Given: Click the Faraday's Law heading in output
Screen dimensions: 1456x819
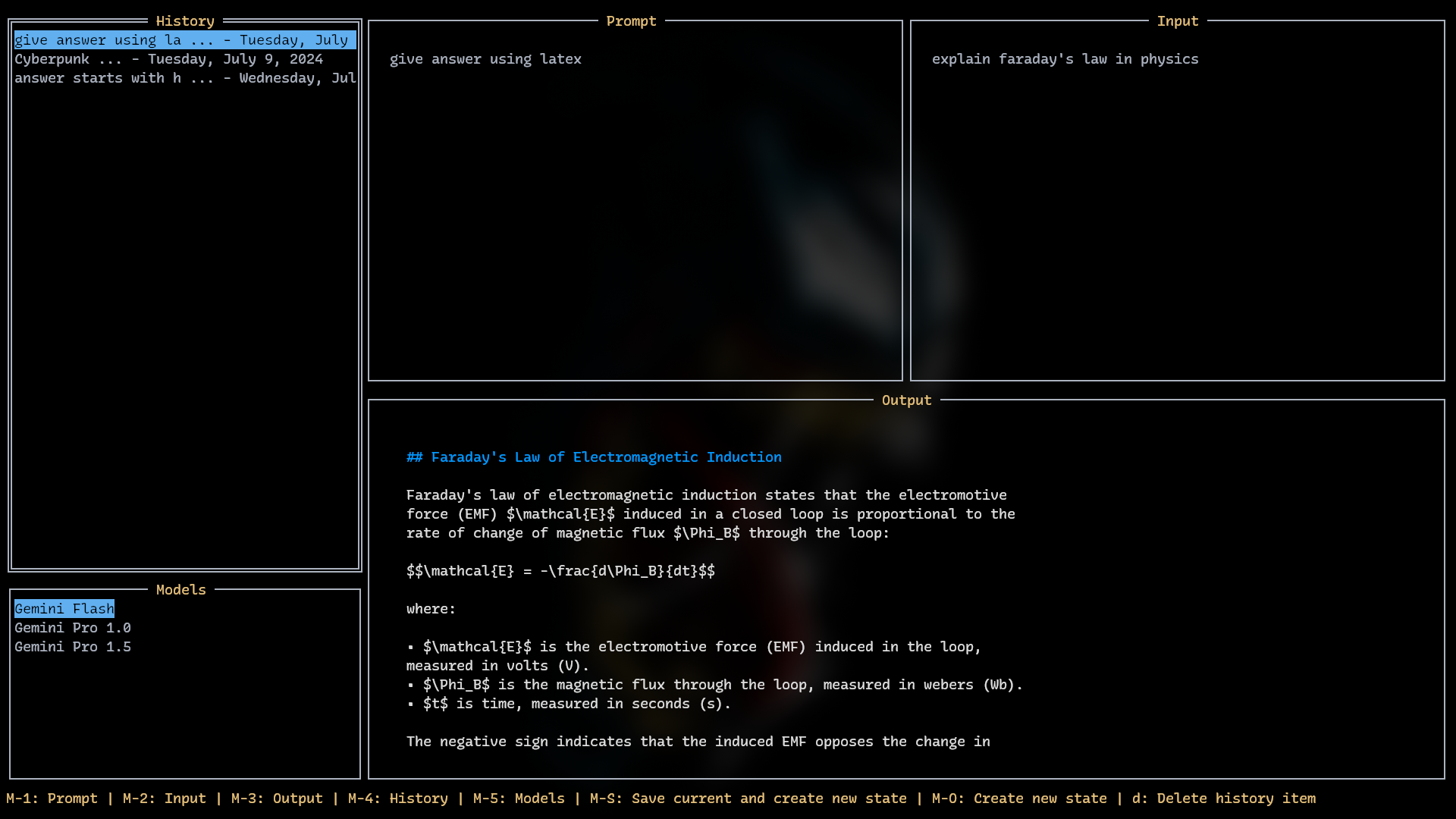Looking at the screenshot, I should 594,457.
